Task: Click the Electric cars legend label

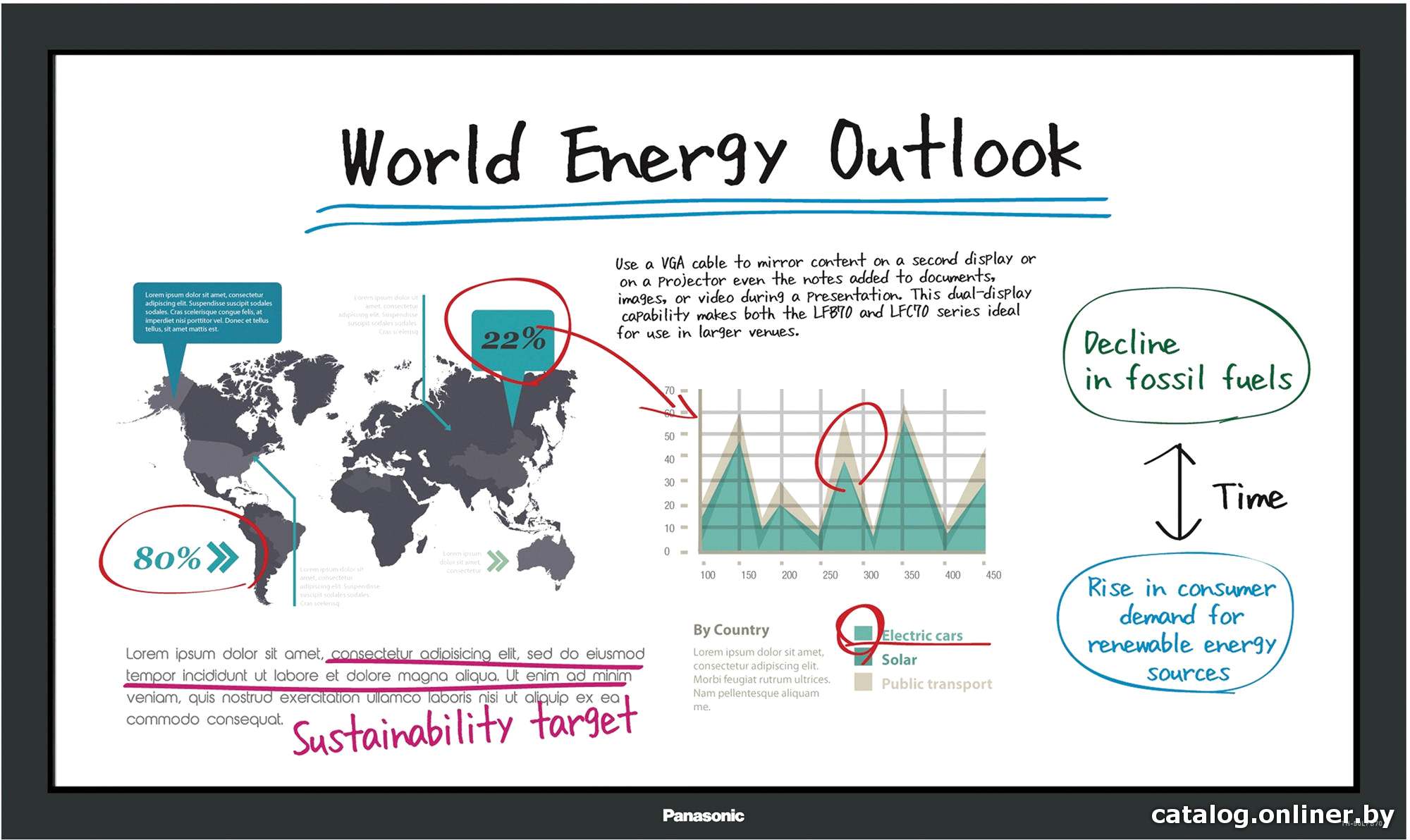Action: pyautogui.click(x=922, y=636)
